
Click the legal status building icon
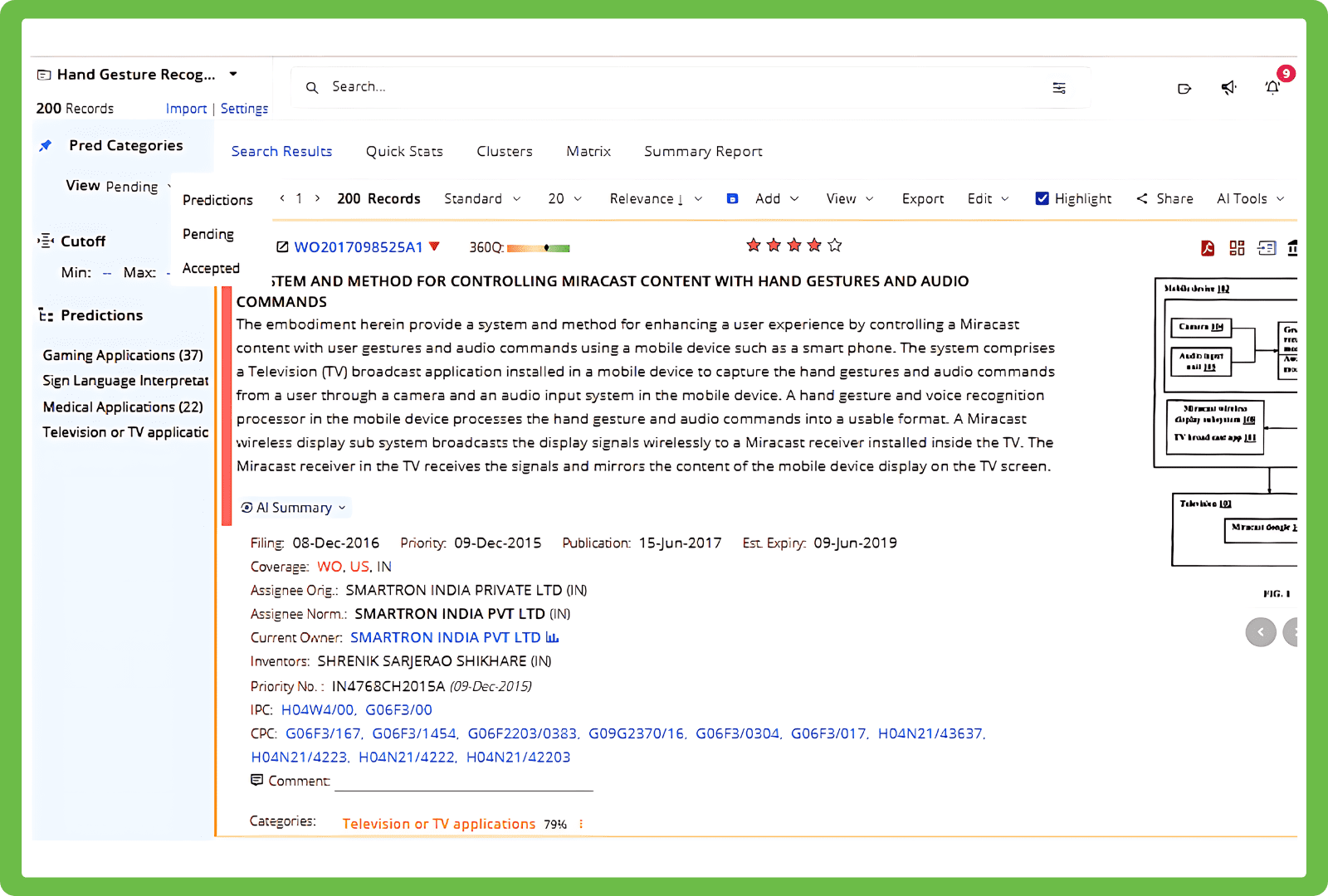1292,248
